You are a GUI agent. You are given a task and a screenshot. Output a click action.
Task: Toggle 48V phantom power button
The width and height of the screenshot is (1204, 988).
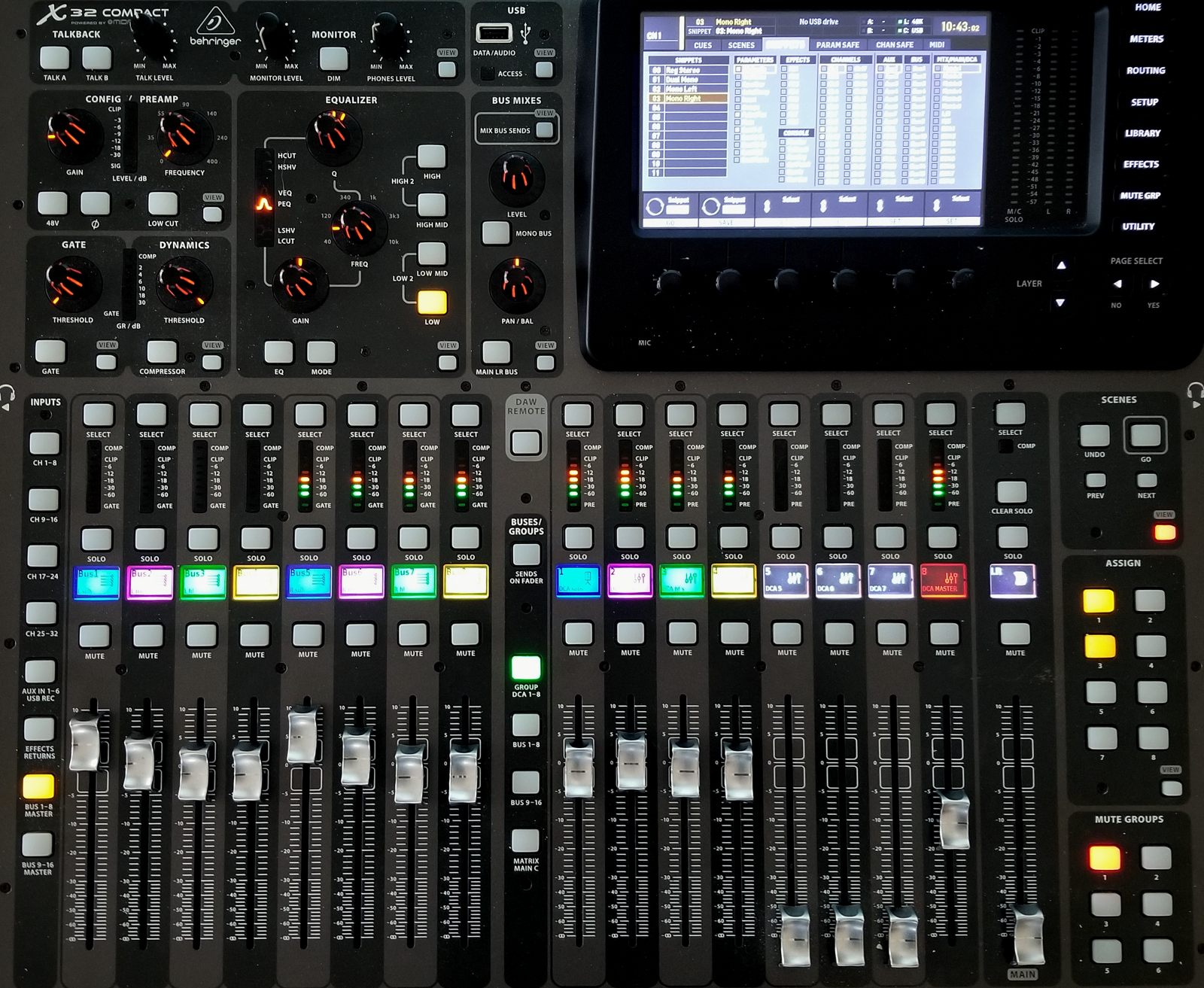click(53, 203)
